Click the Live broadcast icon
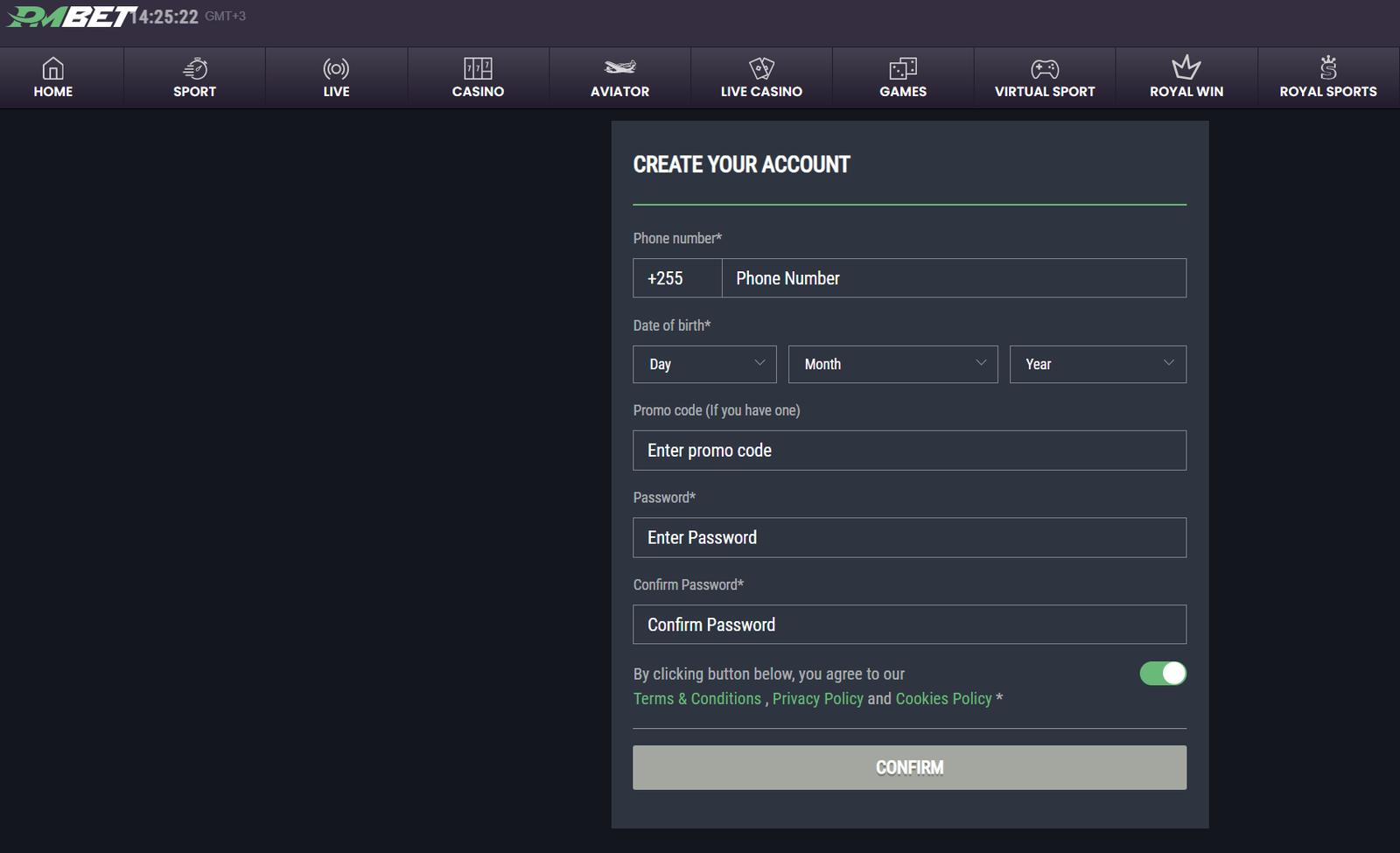The height and width of the screenshot is (853, 1400). (336, 68)
